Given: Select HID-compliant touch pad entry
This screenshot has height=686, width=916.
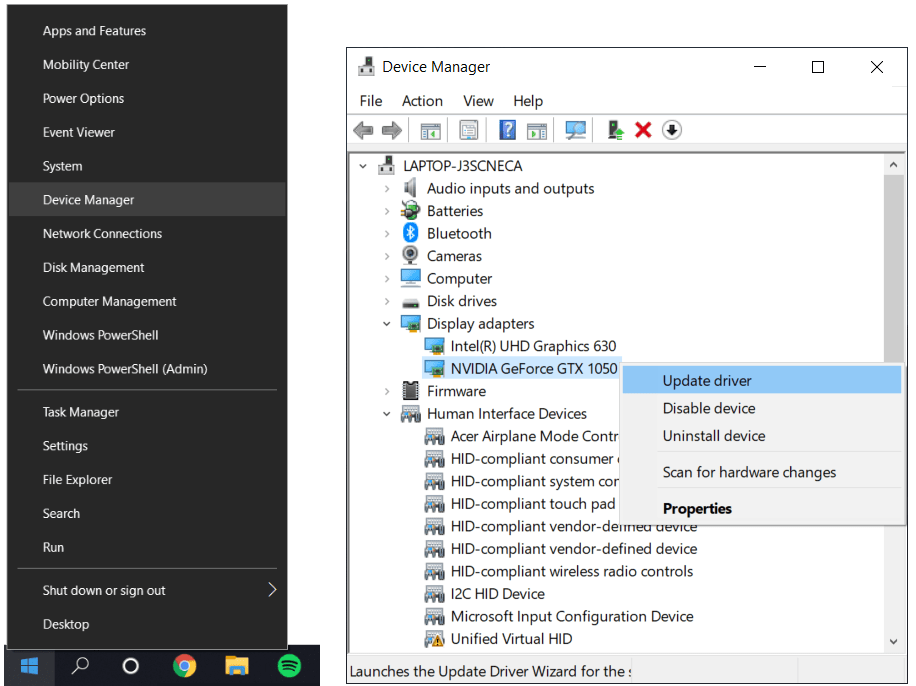Looking at the screenshot, I should point(533,504).
